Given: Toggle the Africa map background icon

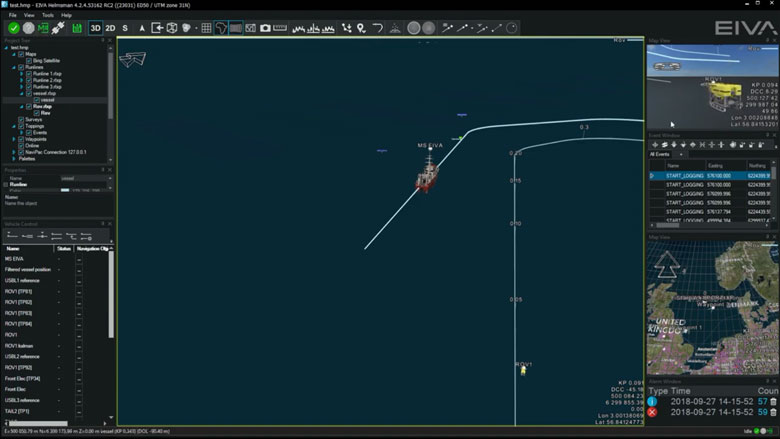Looking at the screenshot, I should coord(221,28).
